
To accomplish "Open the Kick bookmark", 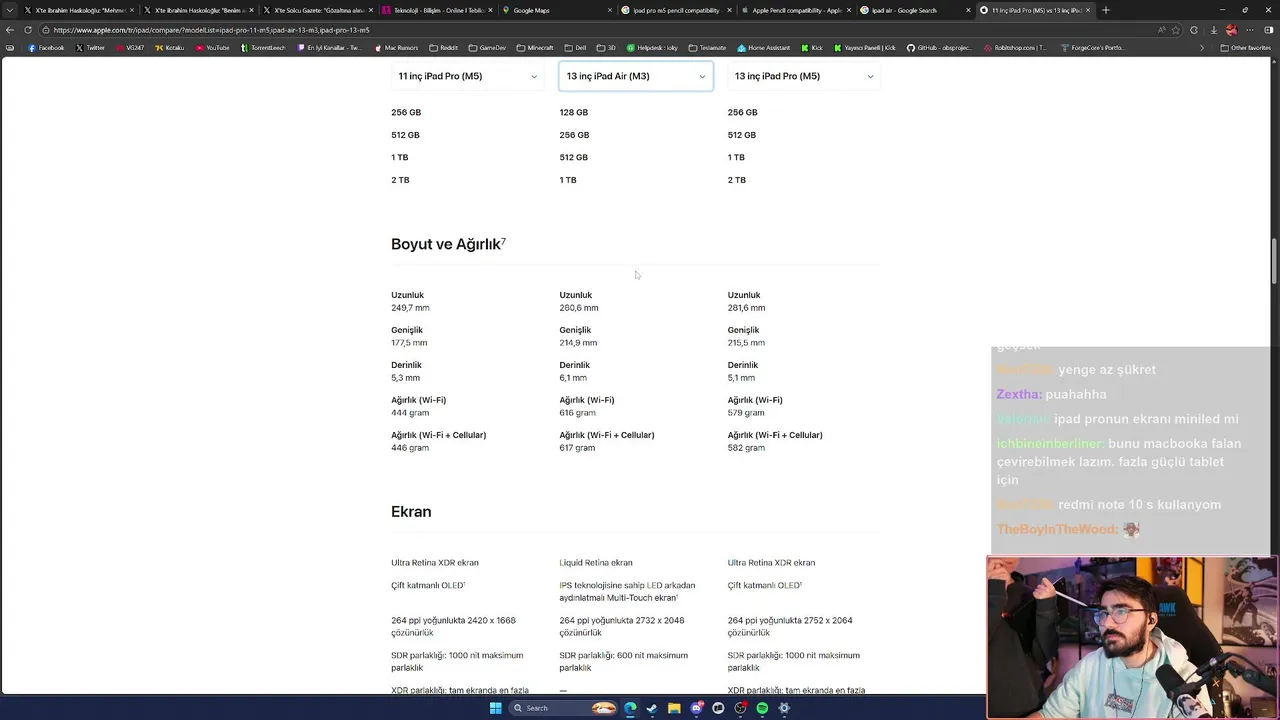I will [812, 47].
